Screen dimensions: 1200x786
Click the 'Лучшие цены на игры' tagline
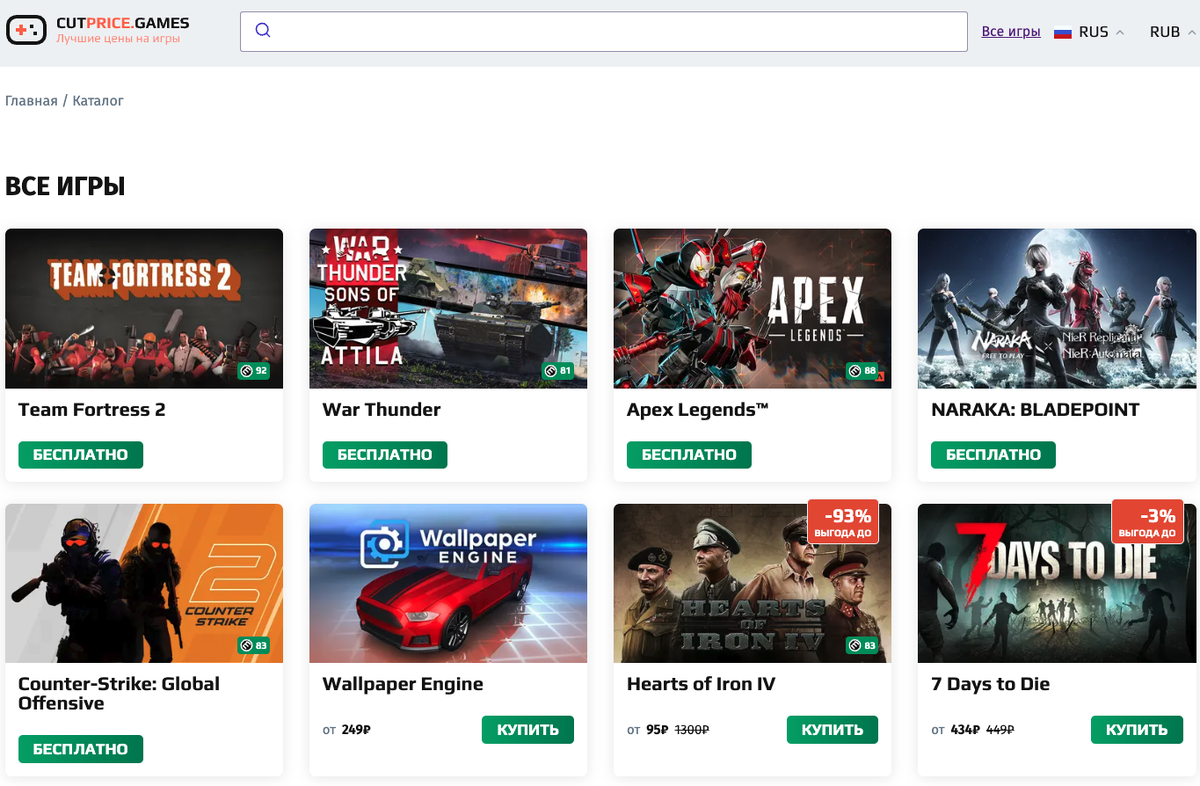118,39
